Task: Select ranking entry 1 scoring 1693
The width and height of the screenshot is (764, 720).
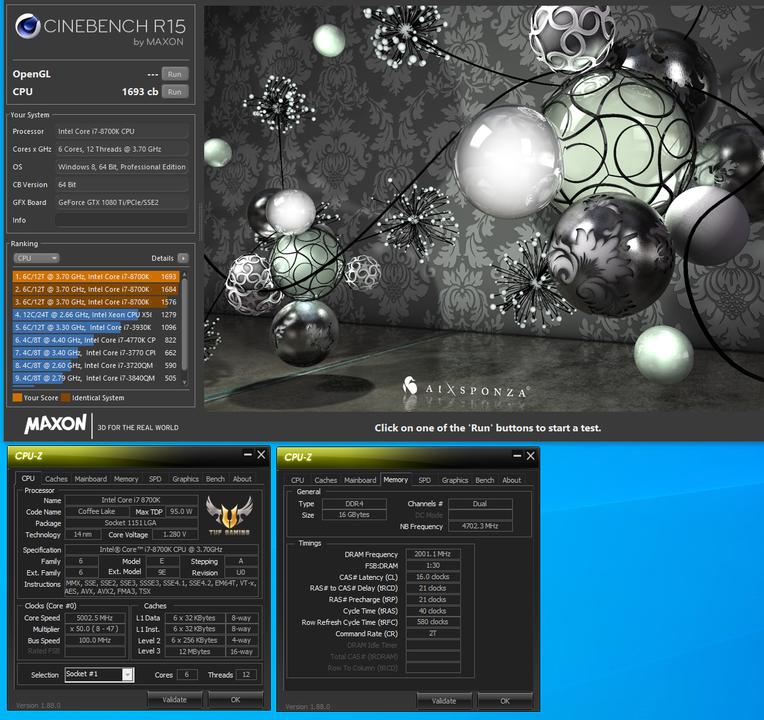Action: pos(96,276)
